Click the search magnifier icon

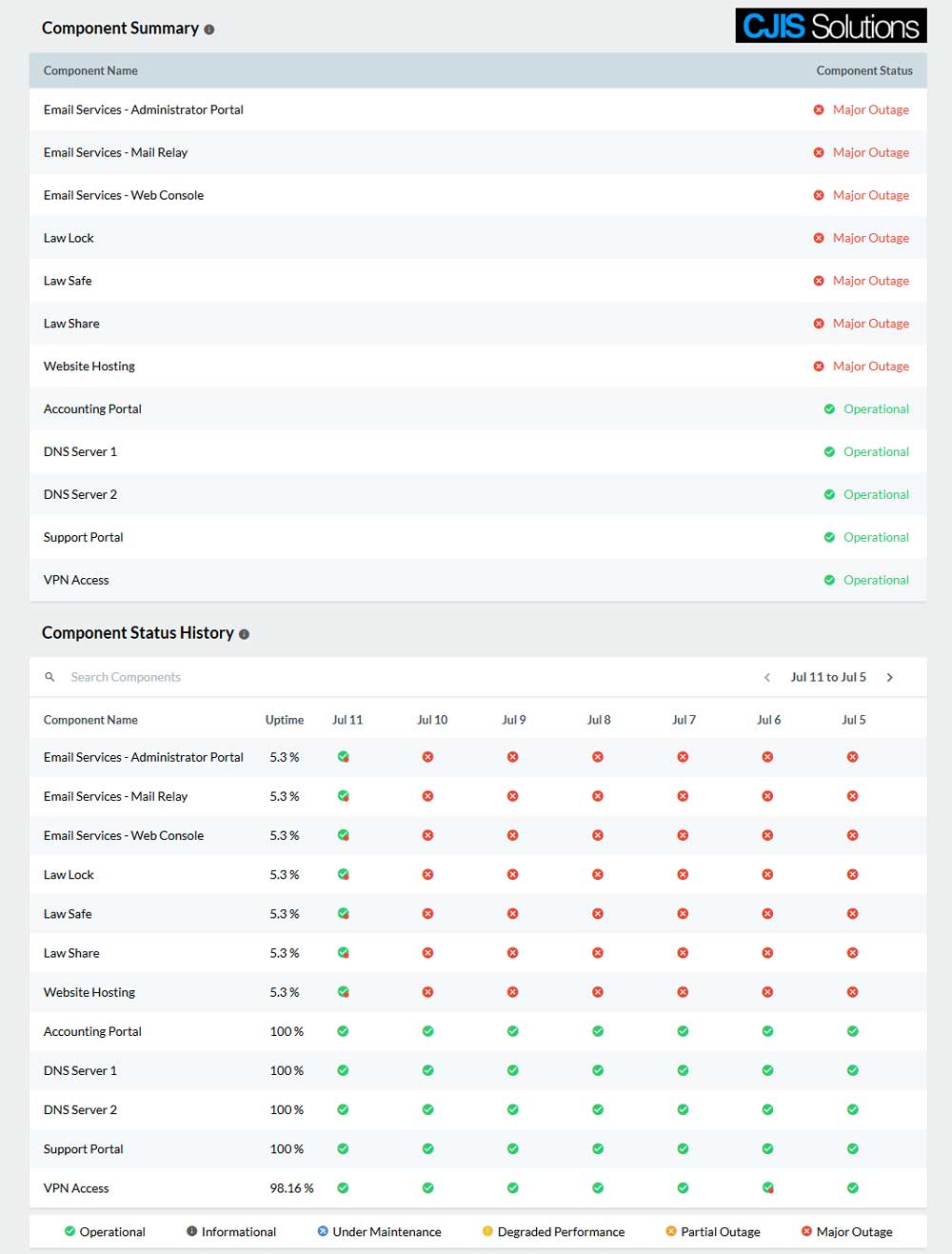[x=50, y=677]
